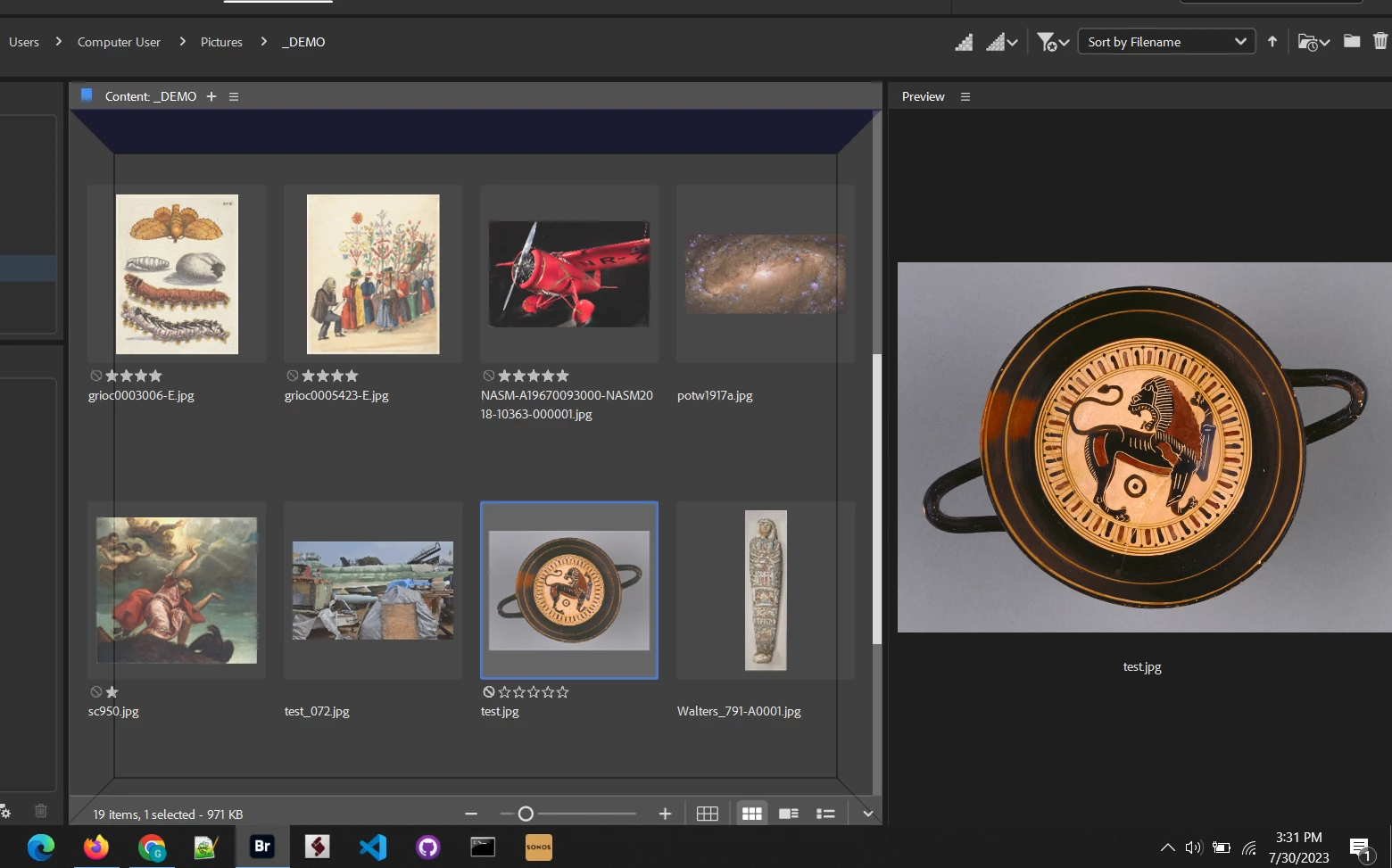Viewport: 1392px width, 868px height.
Task: Open the notification center icon
Action: click(1360, 848)
